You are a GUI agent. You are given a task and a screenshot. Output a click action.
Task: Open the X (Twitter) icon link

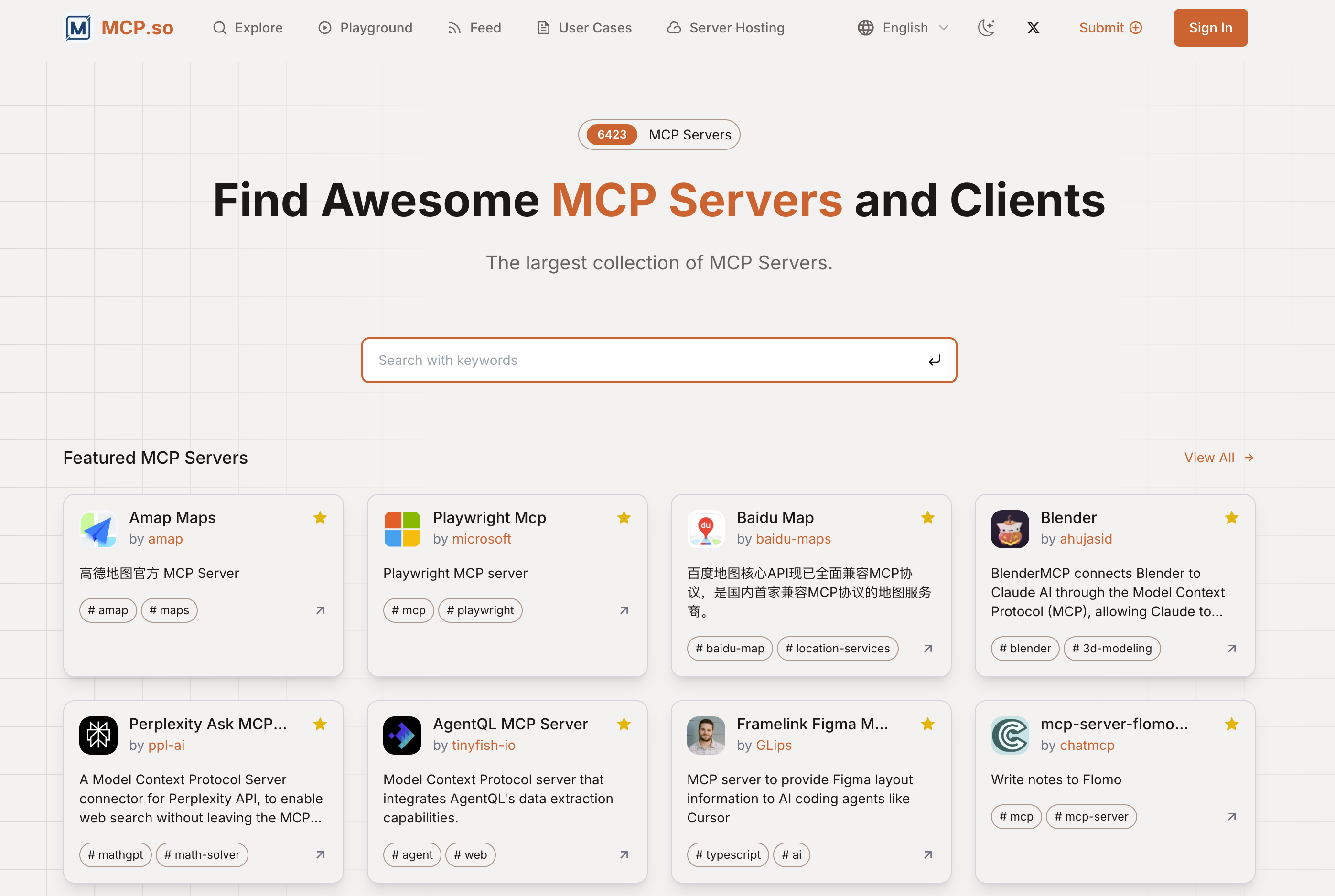(x=1033, y=27)
